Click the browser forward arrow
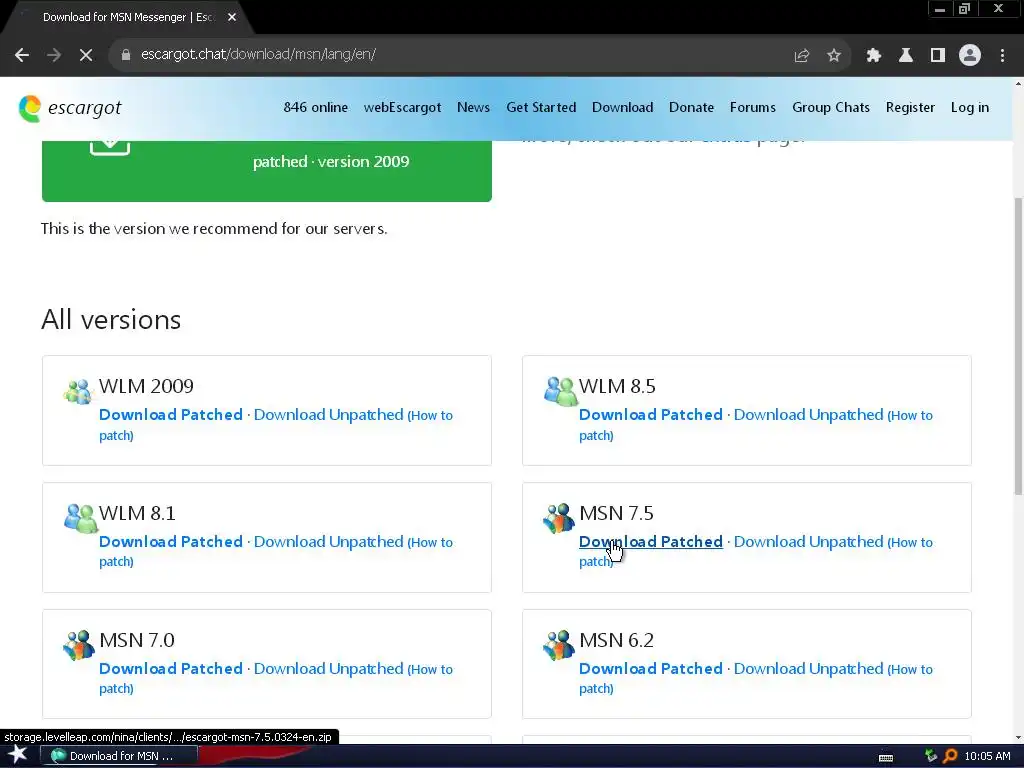 (x=54, y=55)
